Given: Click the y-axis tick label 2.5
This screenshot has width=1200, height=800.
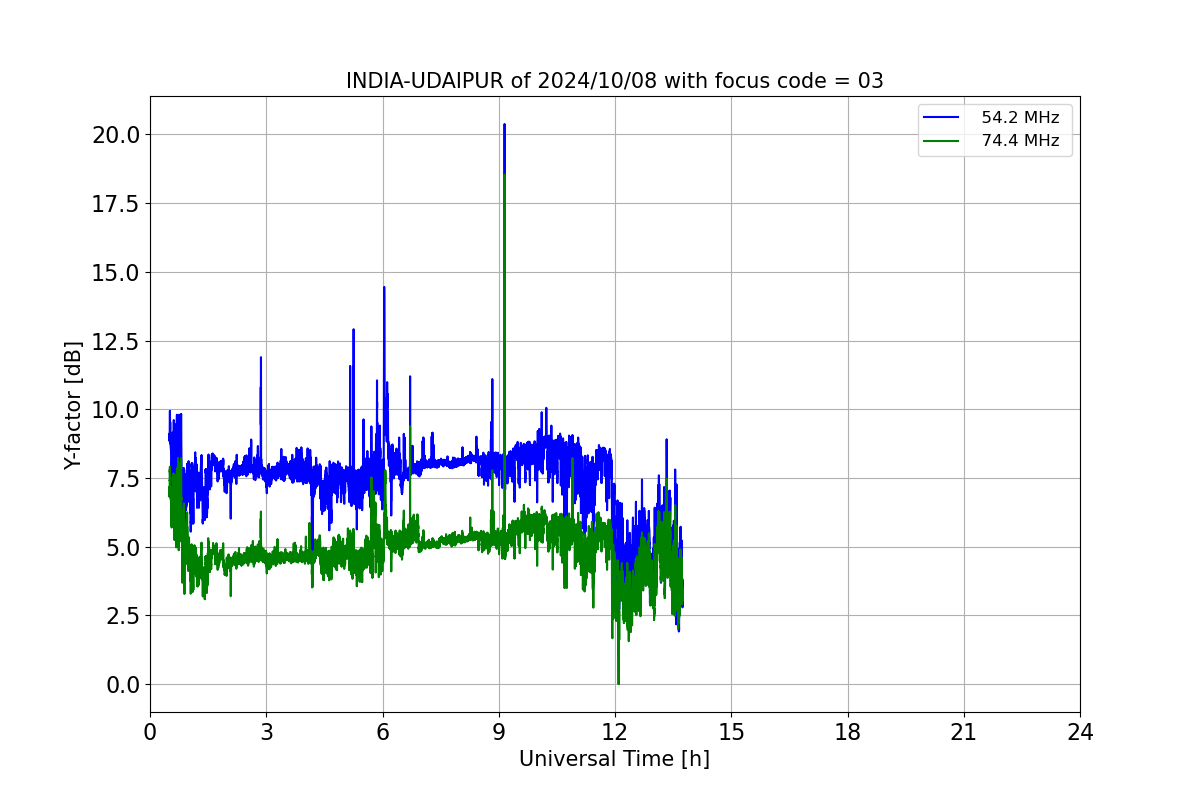Looking at the screenshot, I should click(x=124, y=616).
